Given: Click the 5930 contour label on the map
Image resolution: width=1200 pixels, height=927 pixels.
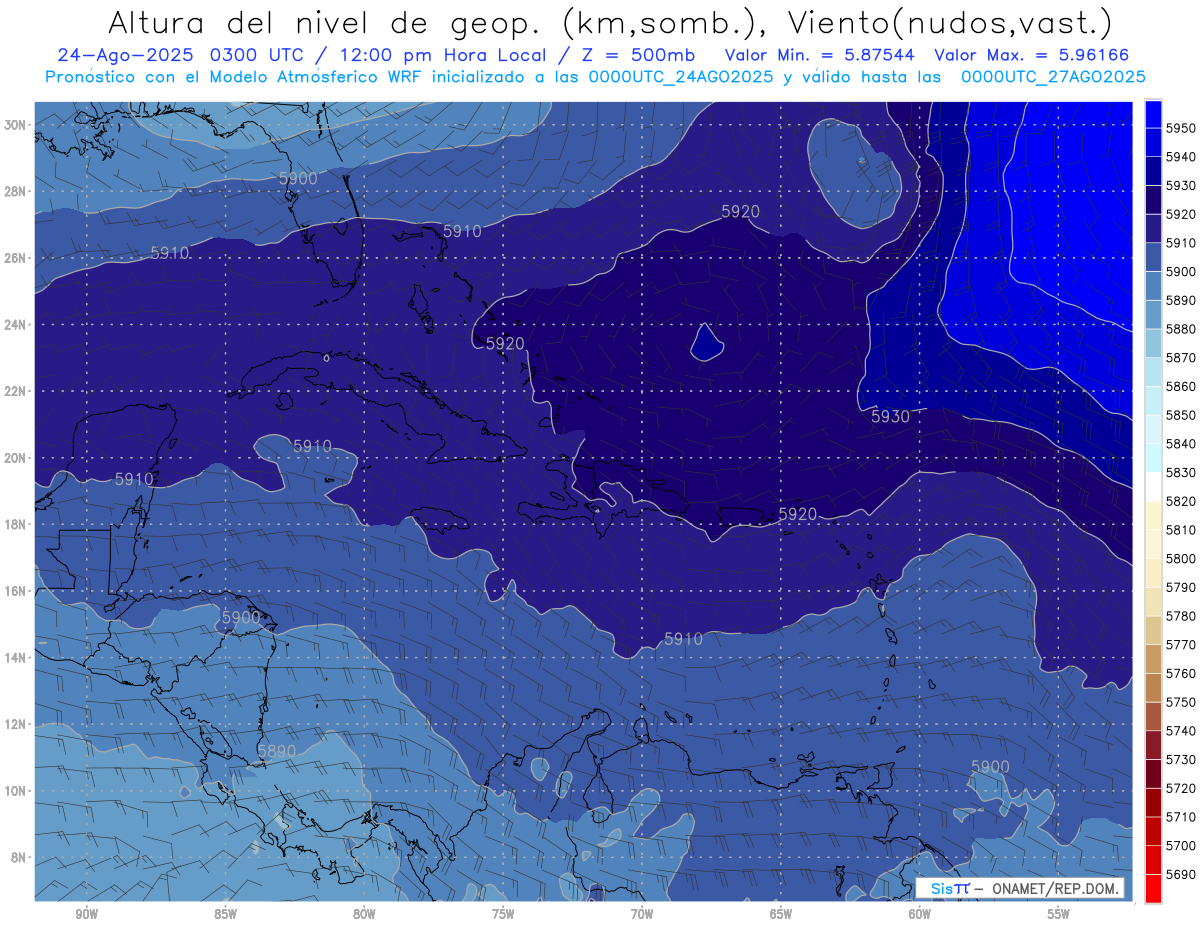Looking at the screenshot, I should (890, 416).
